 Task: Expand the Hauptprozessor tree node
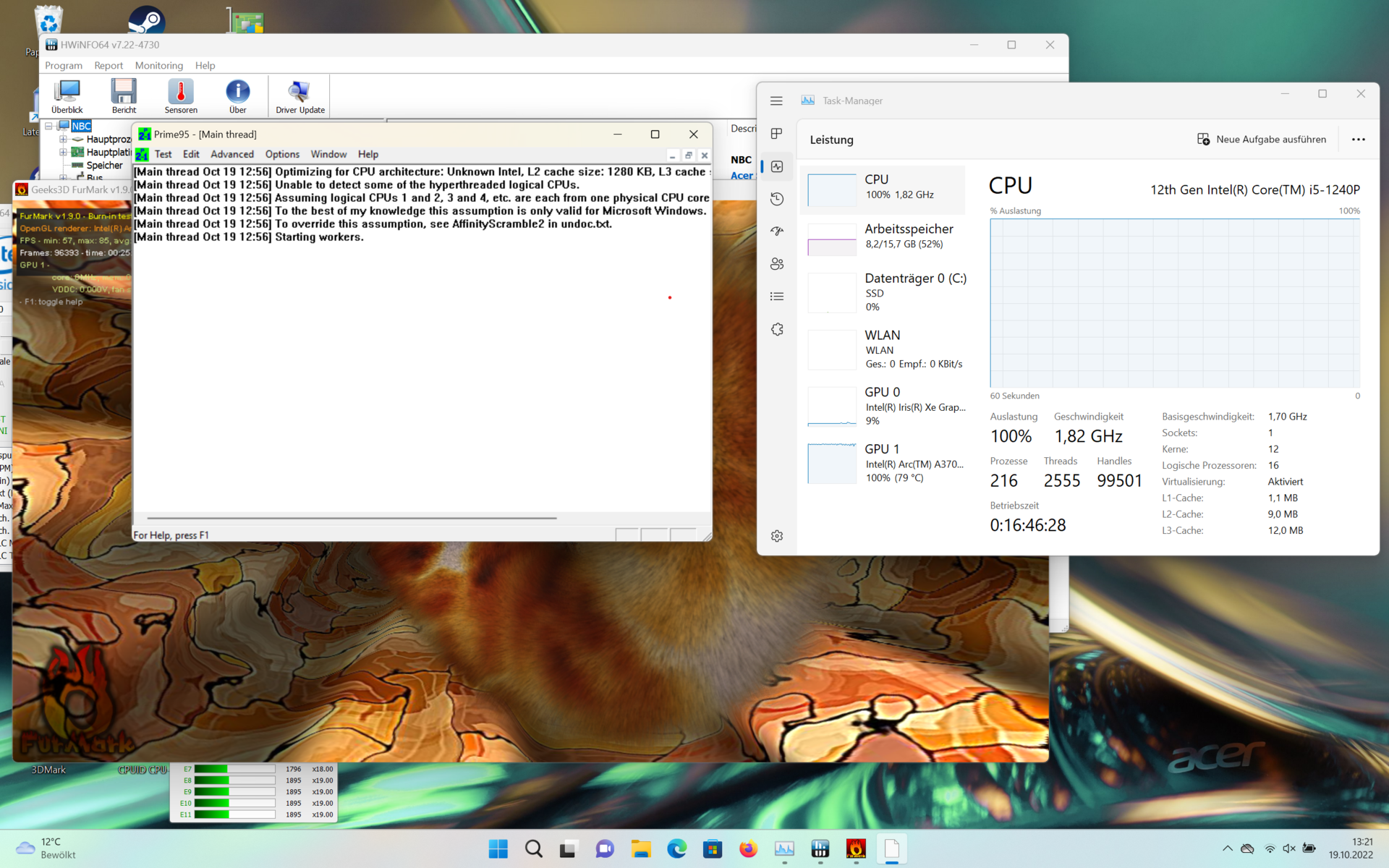[63, 139]
